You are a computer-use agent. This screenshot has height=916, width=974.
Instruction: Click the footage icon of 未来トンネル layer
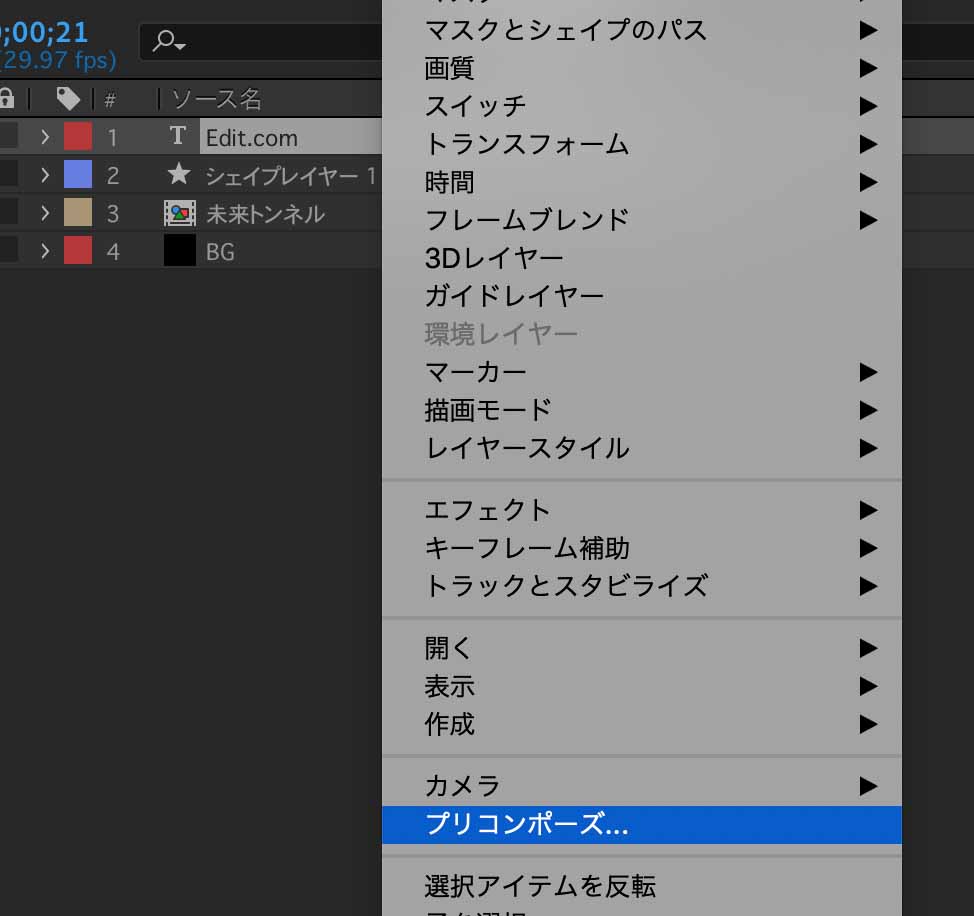180,213
